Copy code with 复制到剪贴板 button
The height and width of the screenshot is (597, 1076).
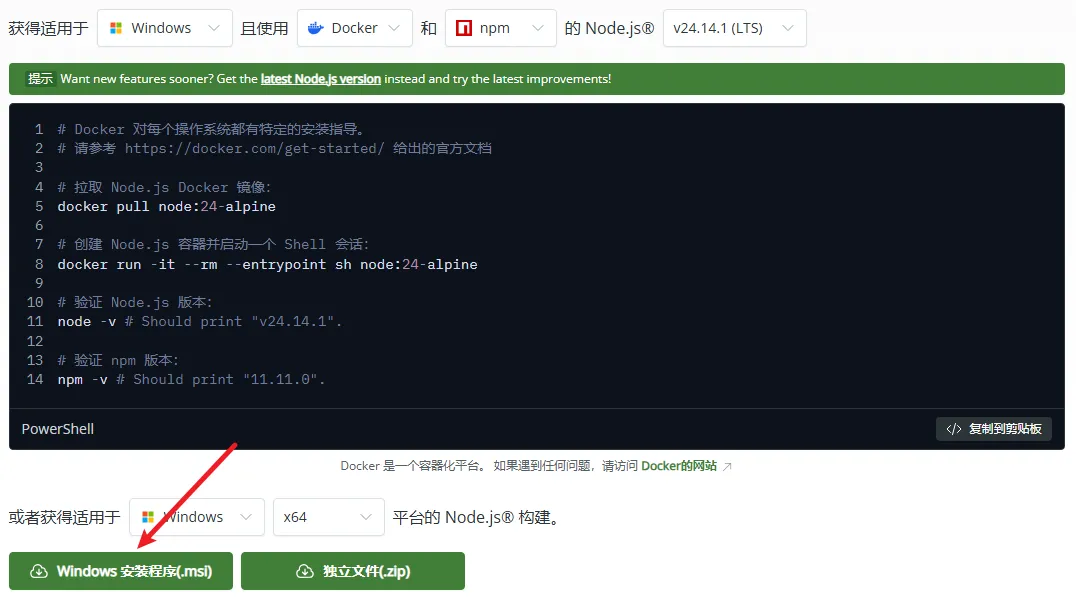994,429
